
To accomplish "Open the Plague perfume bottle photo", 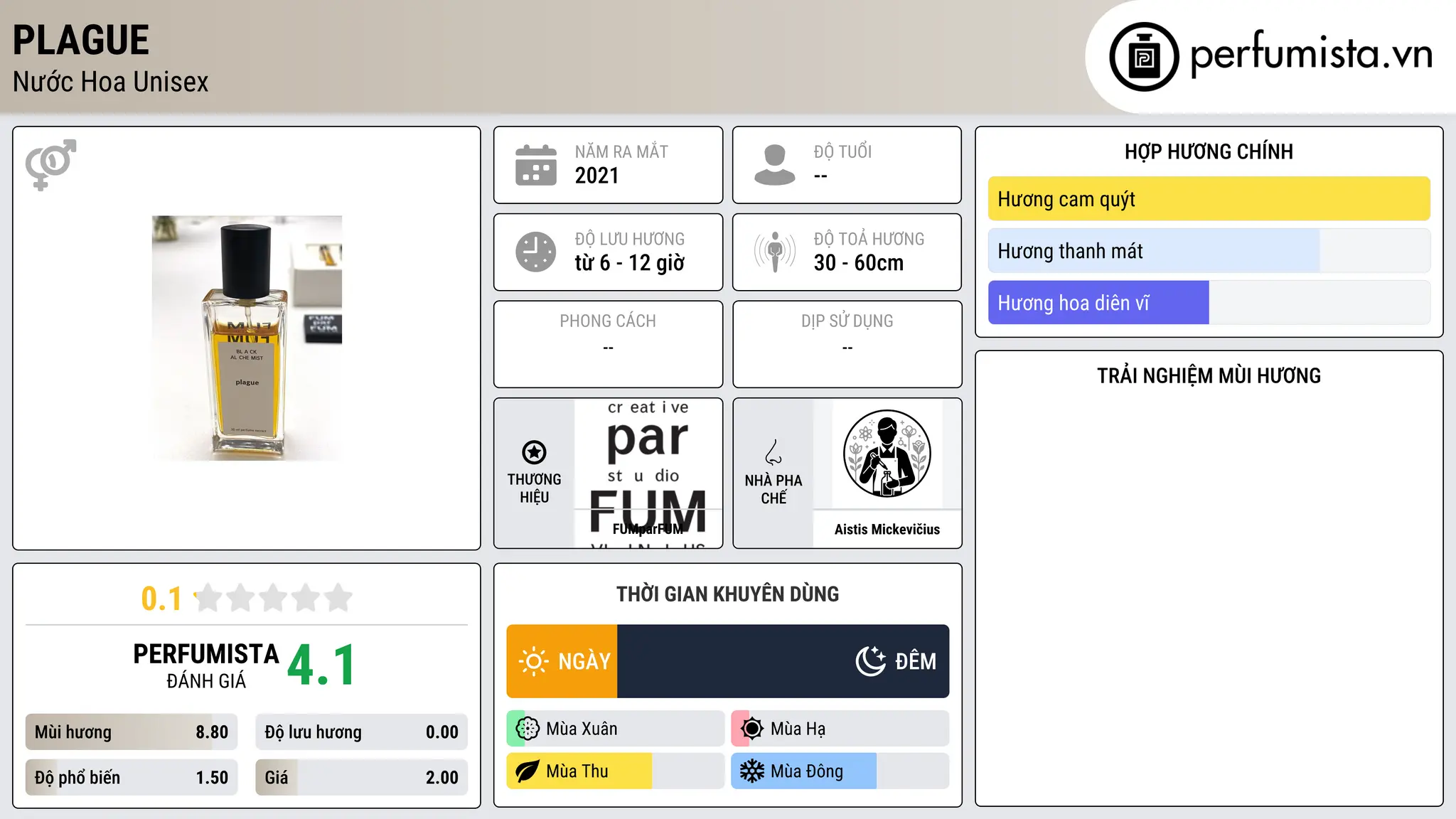I will [x=247, y=338].
